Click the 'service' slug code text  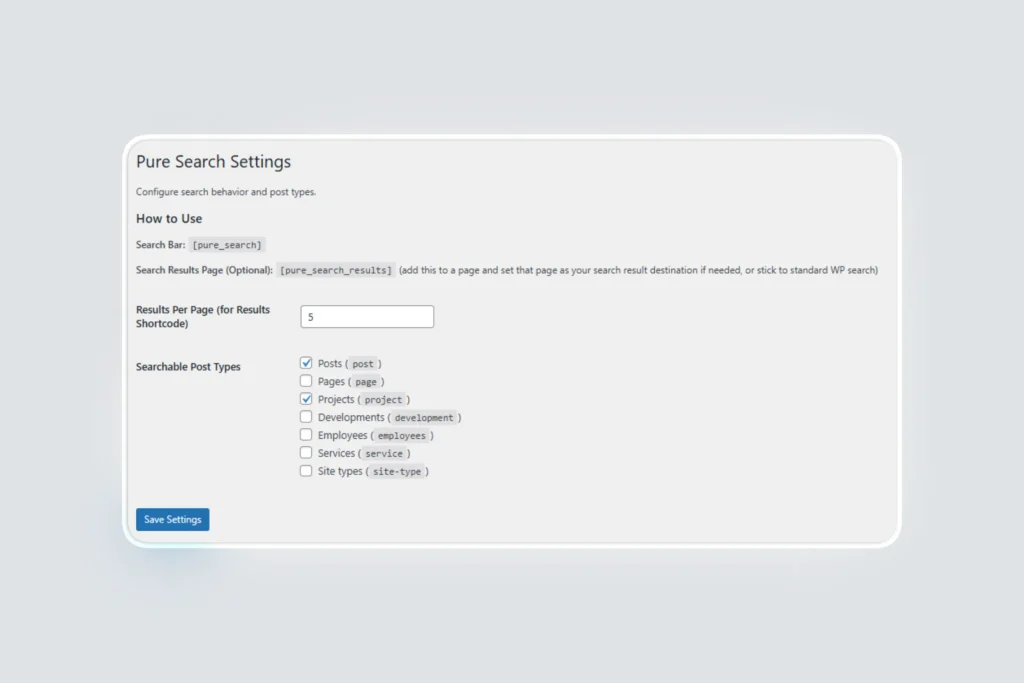click(x=384, y=453)
